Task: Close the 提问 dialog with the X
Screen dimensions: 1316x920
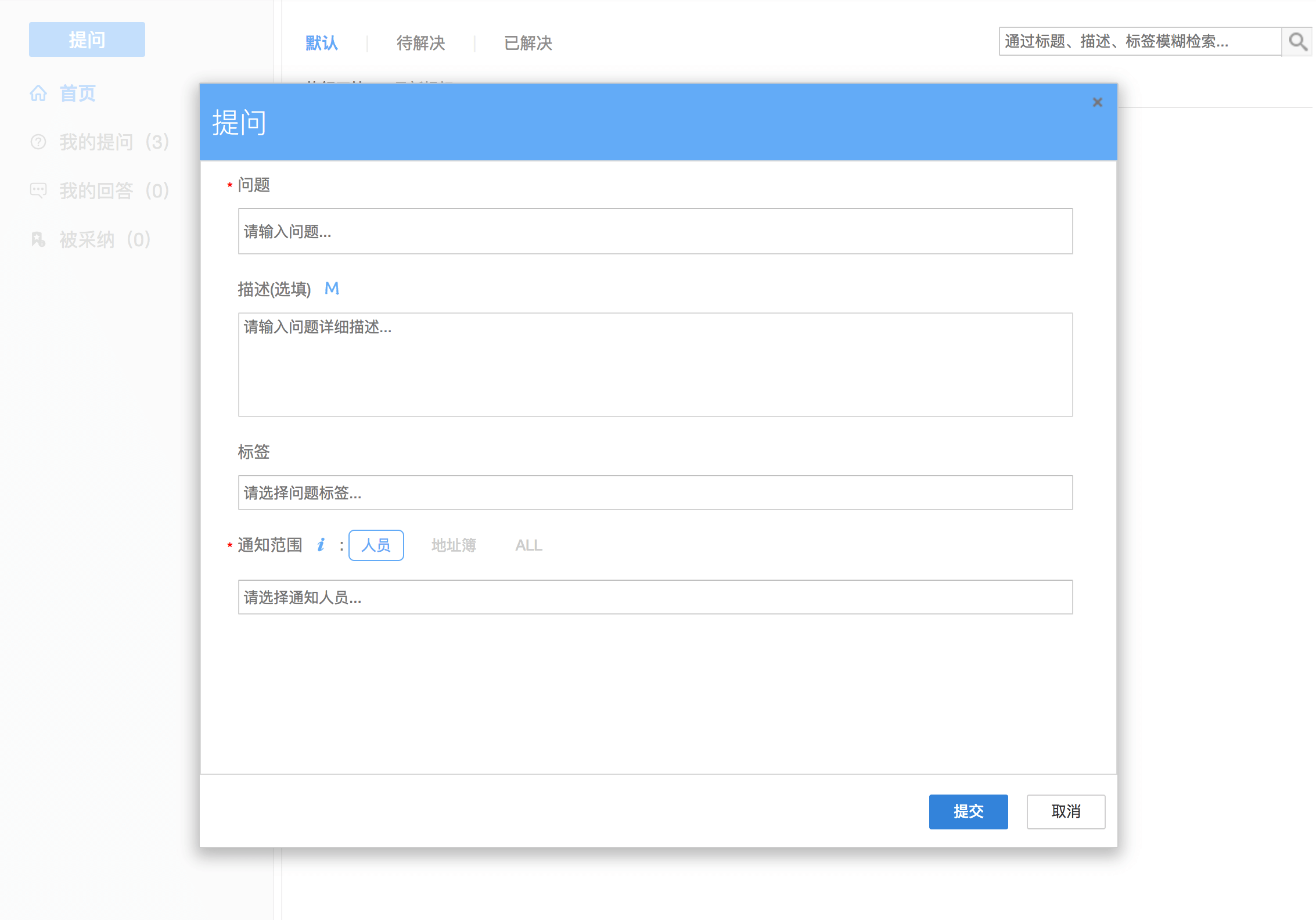Action: click(x=1097, y=102)
